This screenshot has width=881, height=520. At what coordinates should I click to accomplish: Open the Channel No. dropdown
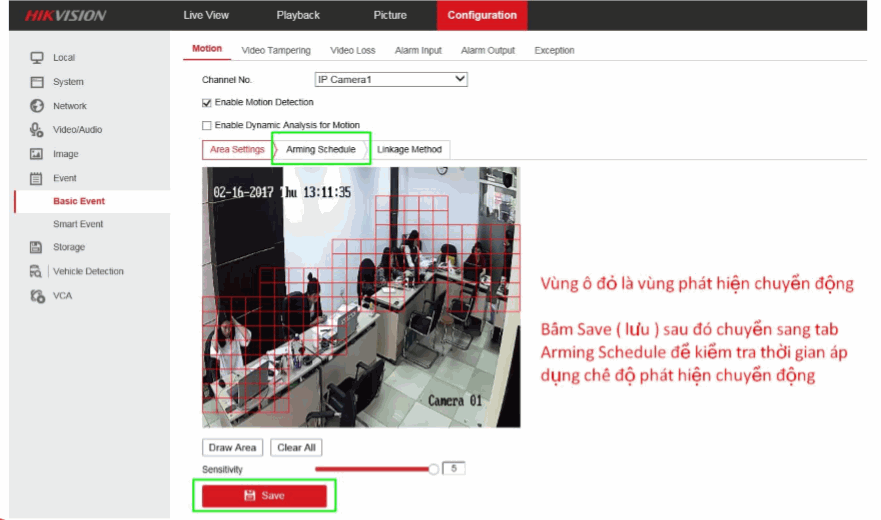point(391,79)
